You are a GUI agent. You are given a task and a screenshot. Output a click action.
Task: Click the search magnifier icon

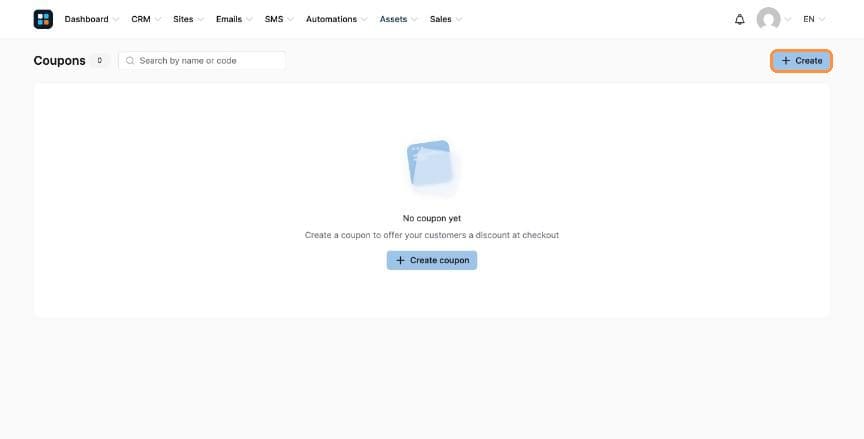[x=130, y=61]
